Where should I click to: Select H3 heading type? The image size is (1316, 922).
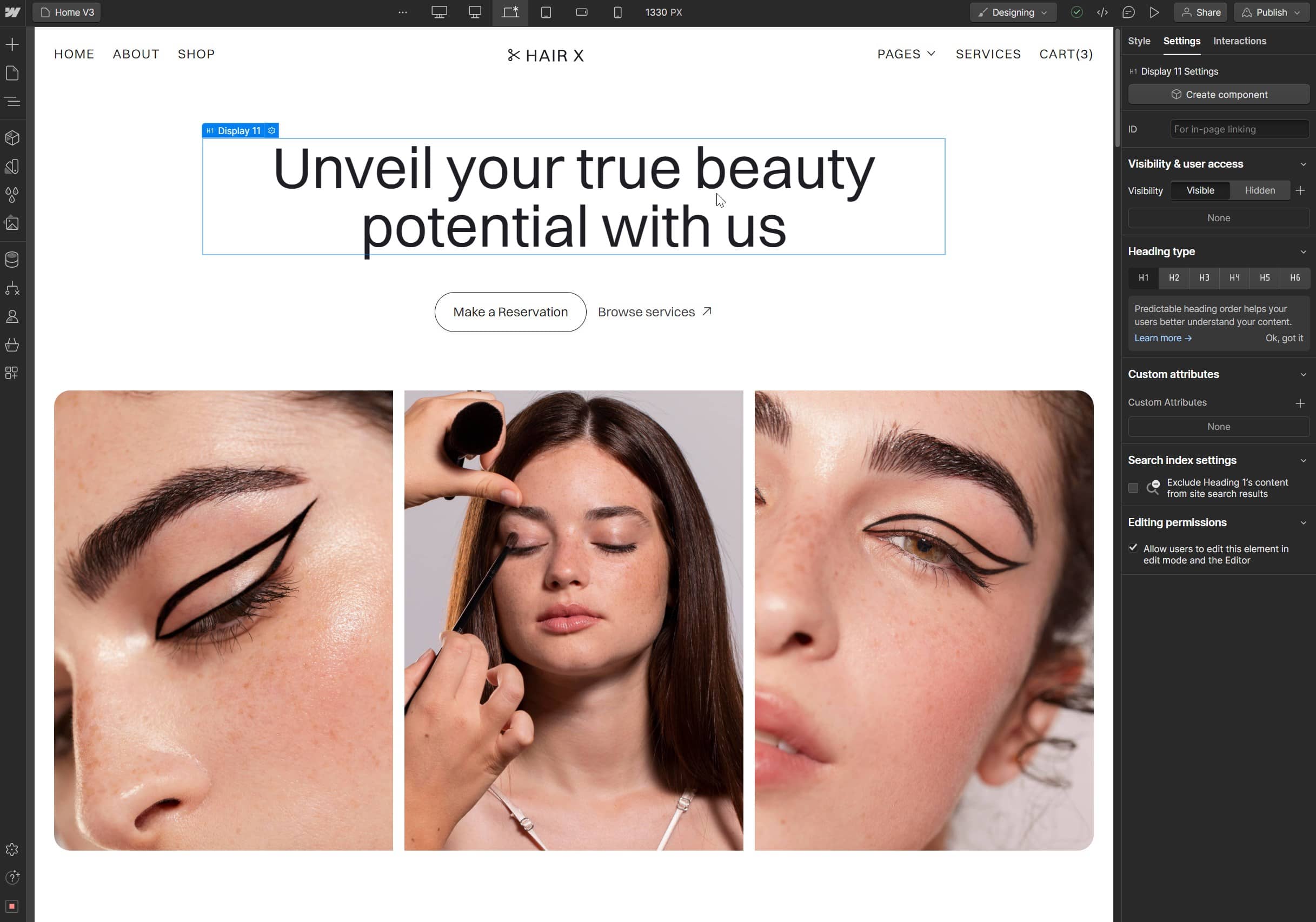(1204, 277)
